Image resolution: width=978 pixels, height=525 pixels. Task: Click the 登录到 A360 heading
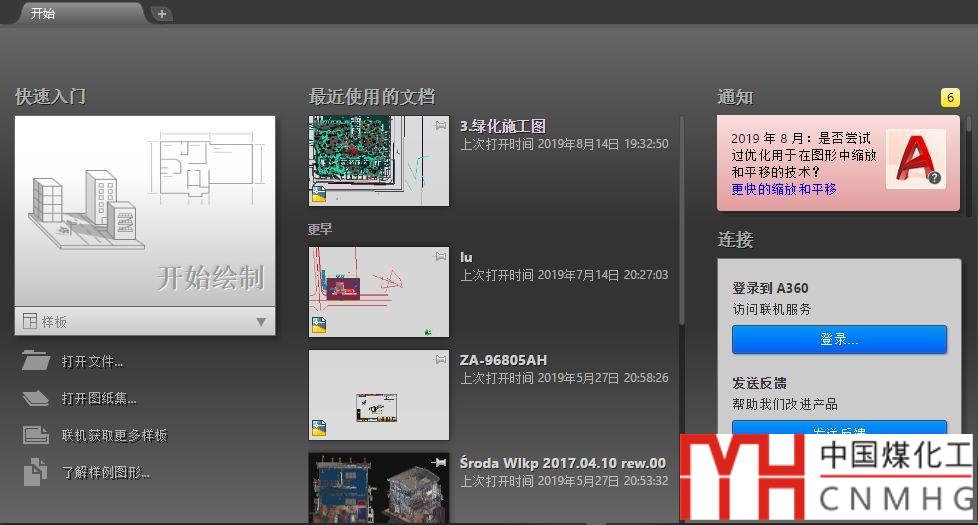(x=770, y=288)
